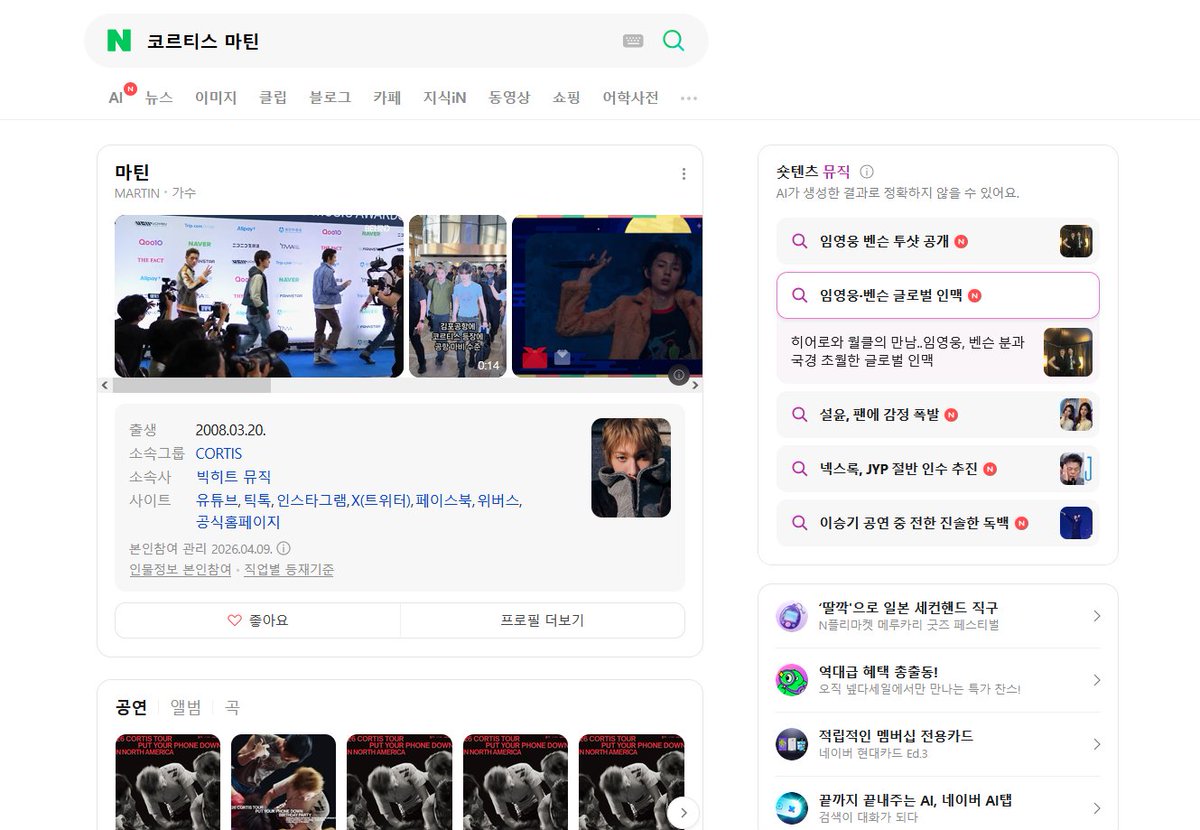
Task: Switch to the 동영상 tab
Action: coord(509,98)
